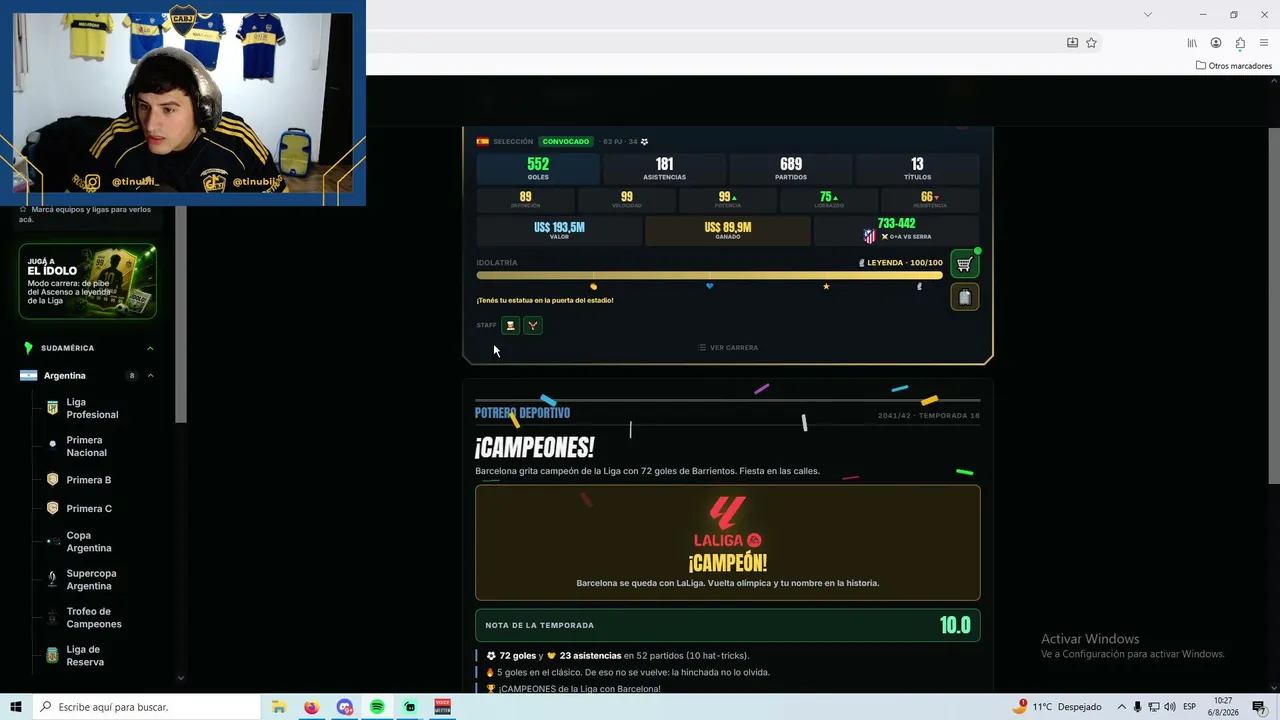Show hidden system tray icons
The width and height of the screenshot is (1280, 720).
point(1121,707)
